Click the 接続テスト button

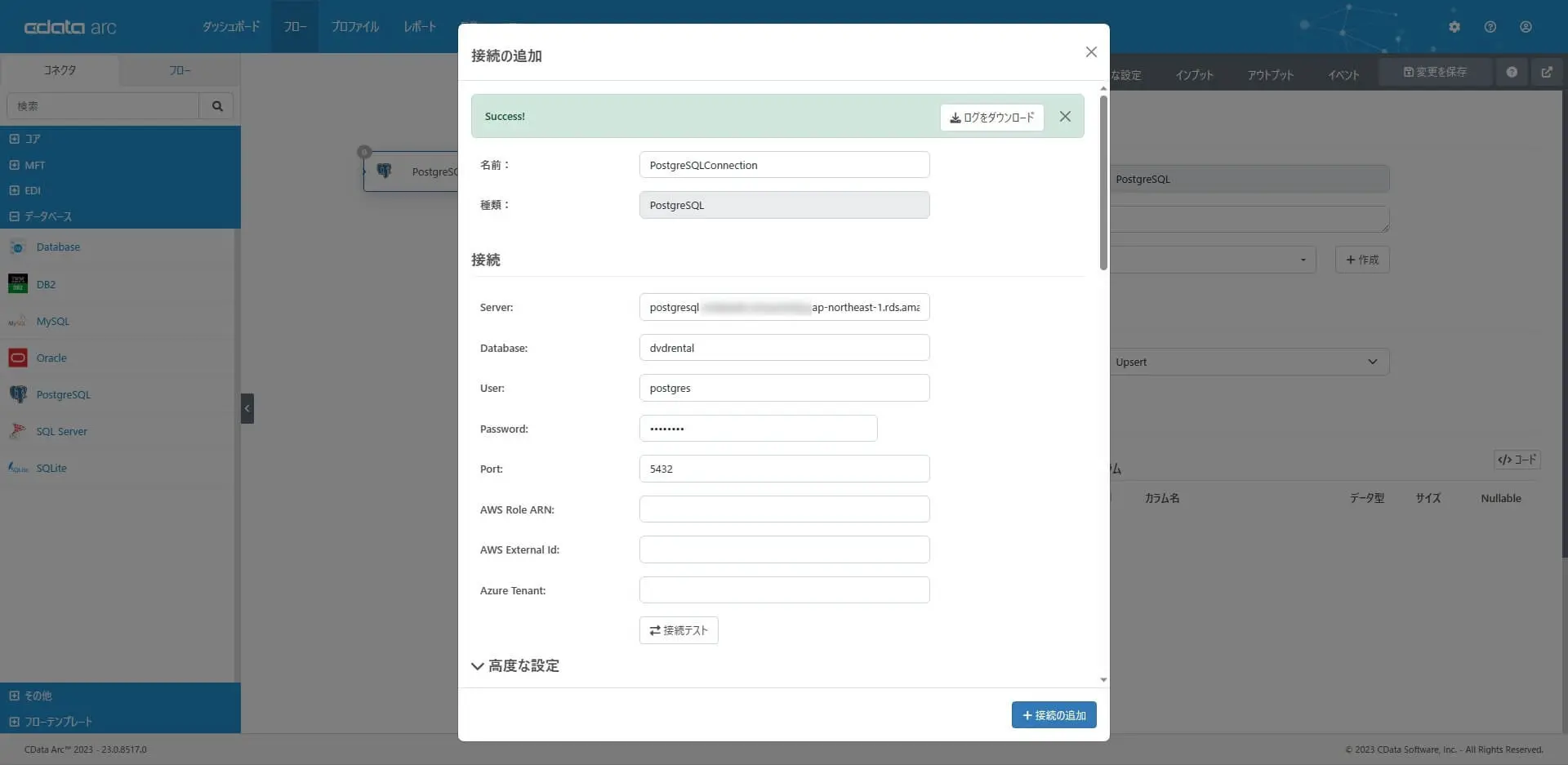click(x=679, y=630)
